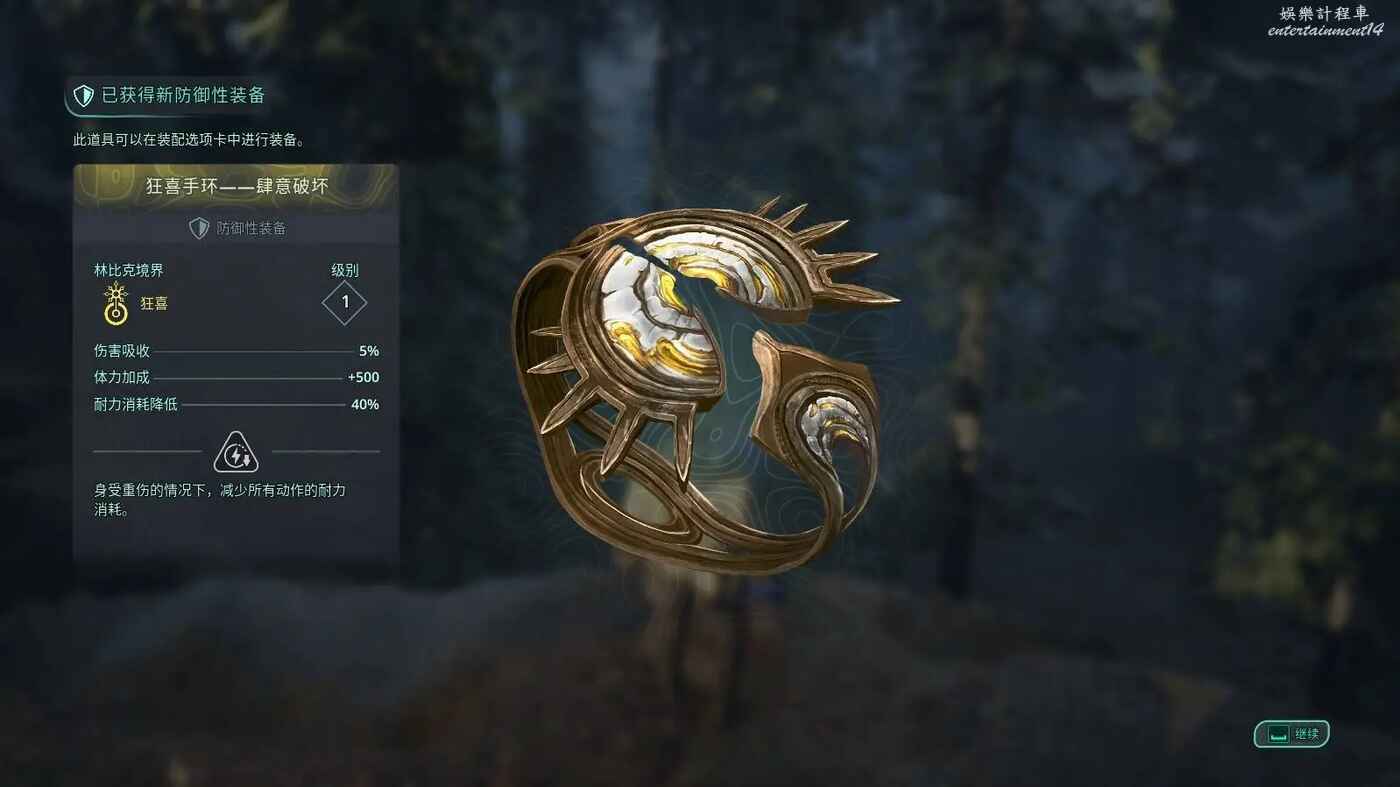1400x787 pixels.
Task: Select the golden 狂喜 limbic state icon
Action: (117, 304)
